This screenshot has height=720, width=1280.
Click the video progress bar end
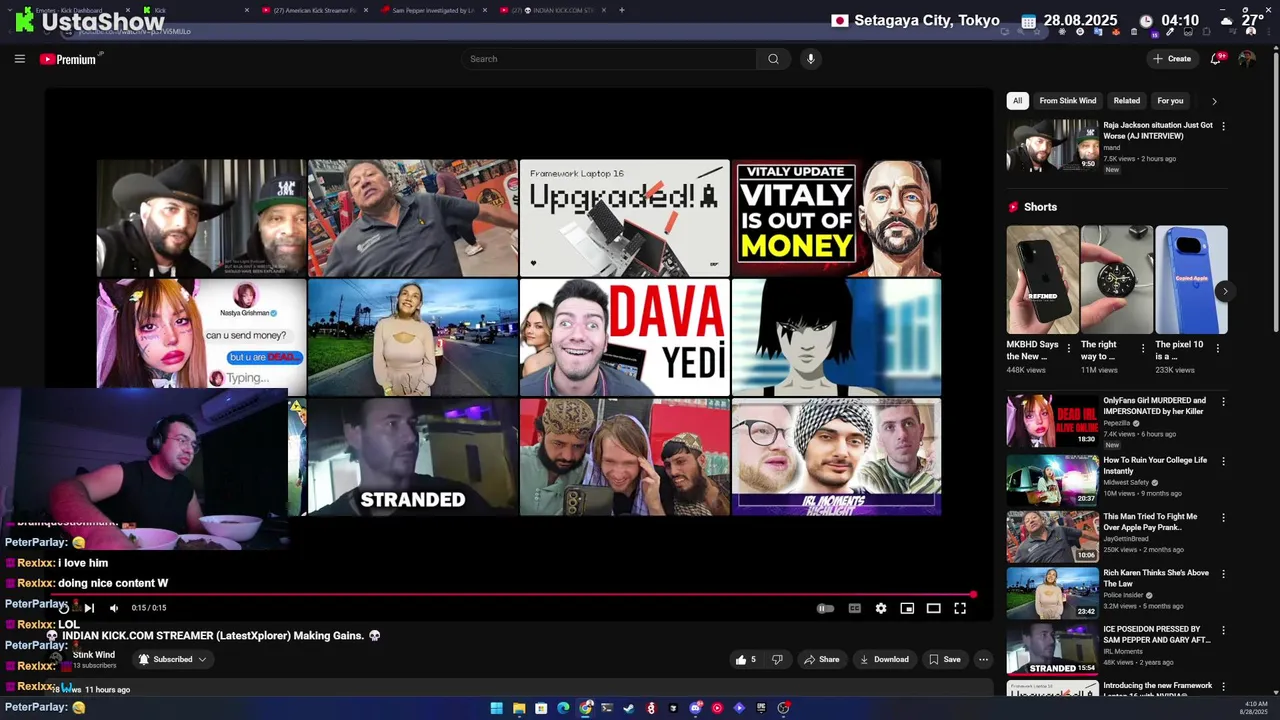coord(973,594)
